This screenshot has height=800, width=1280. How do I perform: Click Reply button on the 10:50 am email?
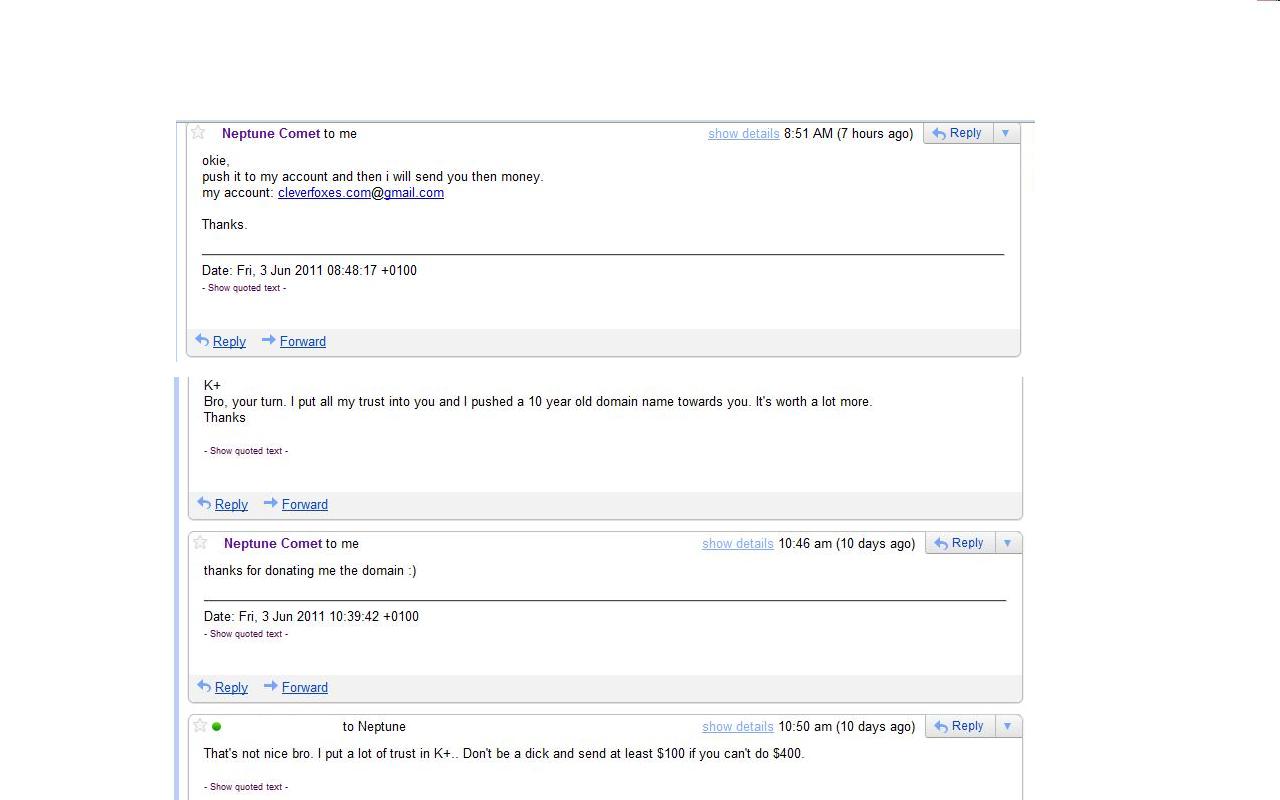pos(959,726)
